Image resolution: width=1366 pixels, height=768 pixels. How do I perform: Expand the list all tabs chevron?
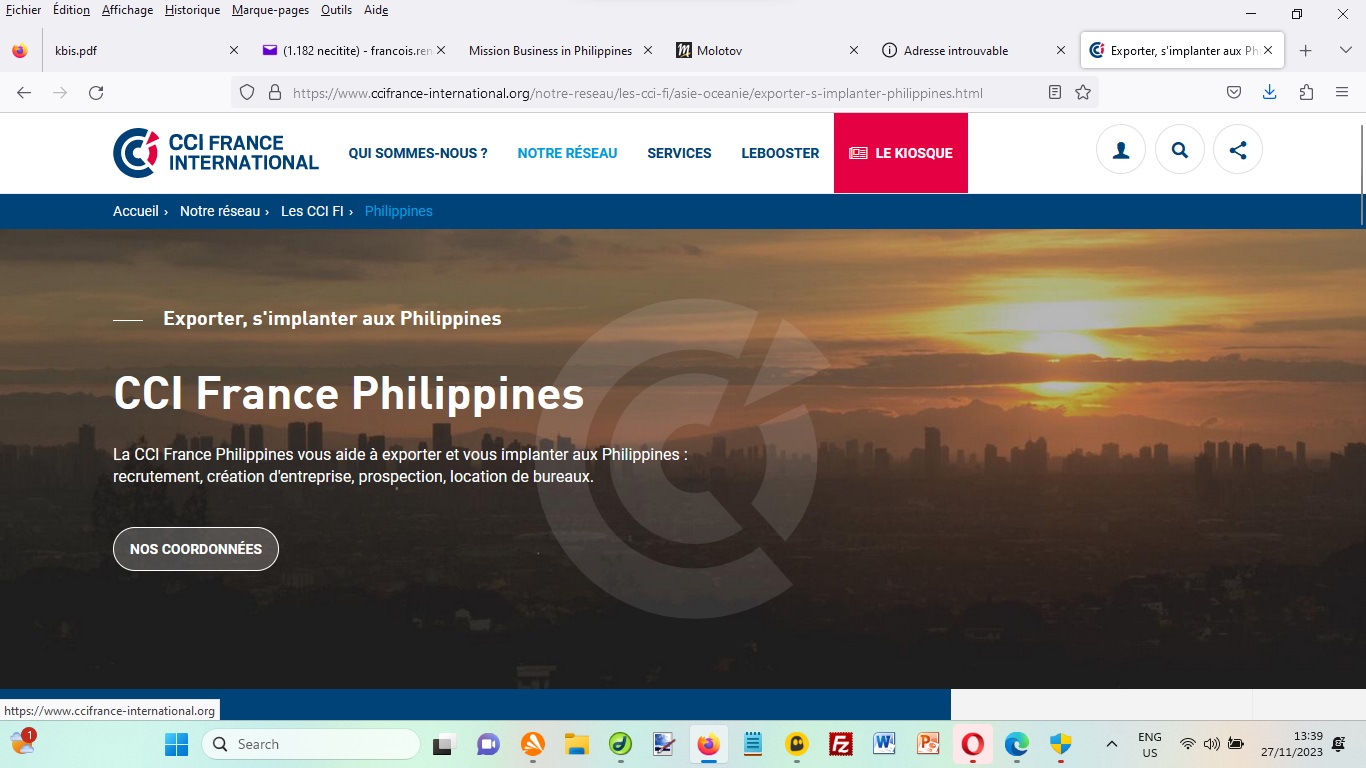tap(1345, 50)
